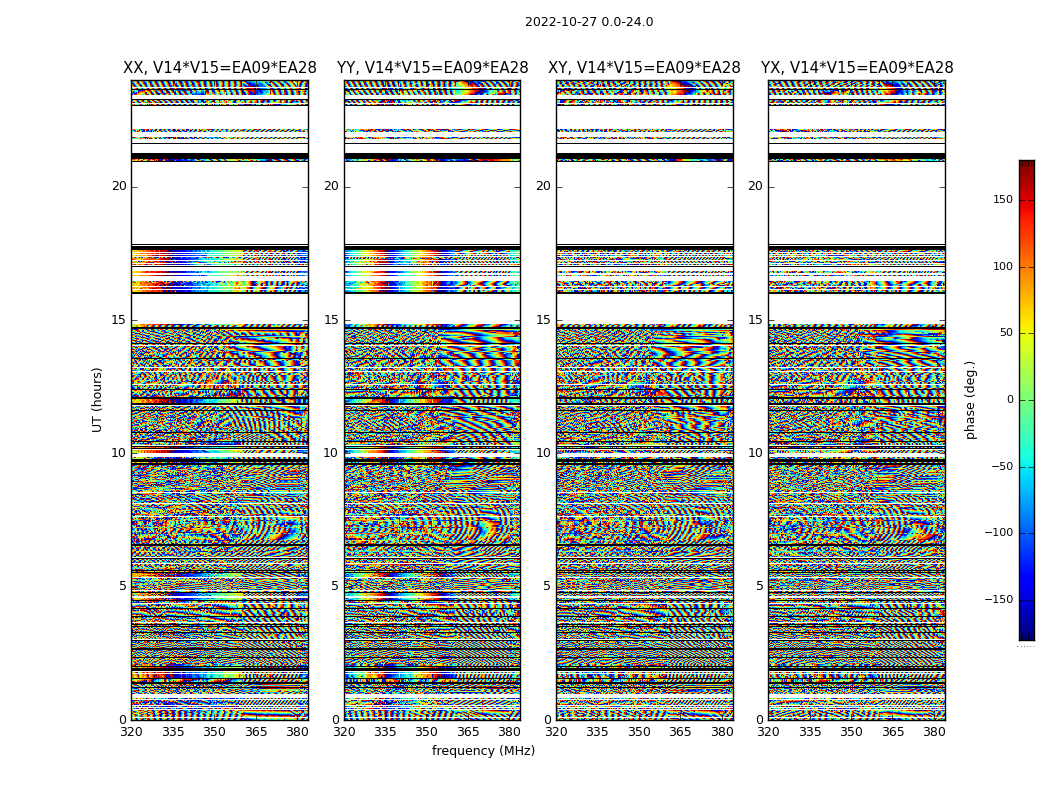This screenshot has height=800, width=1050.
Task: Click the '5' UT hour tick of XY panel
Action: (x=547, y=586)
